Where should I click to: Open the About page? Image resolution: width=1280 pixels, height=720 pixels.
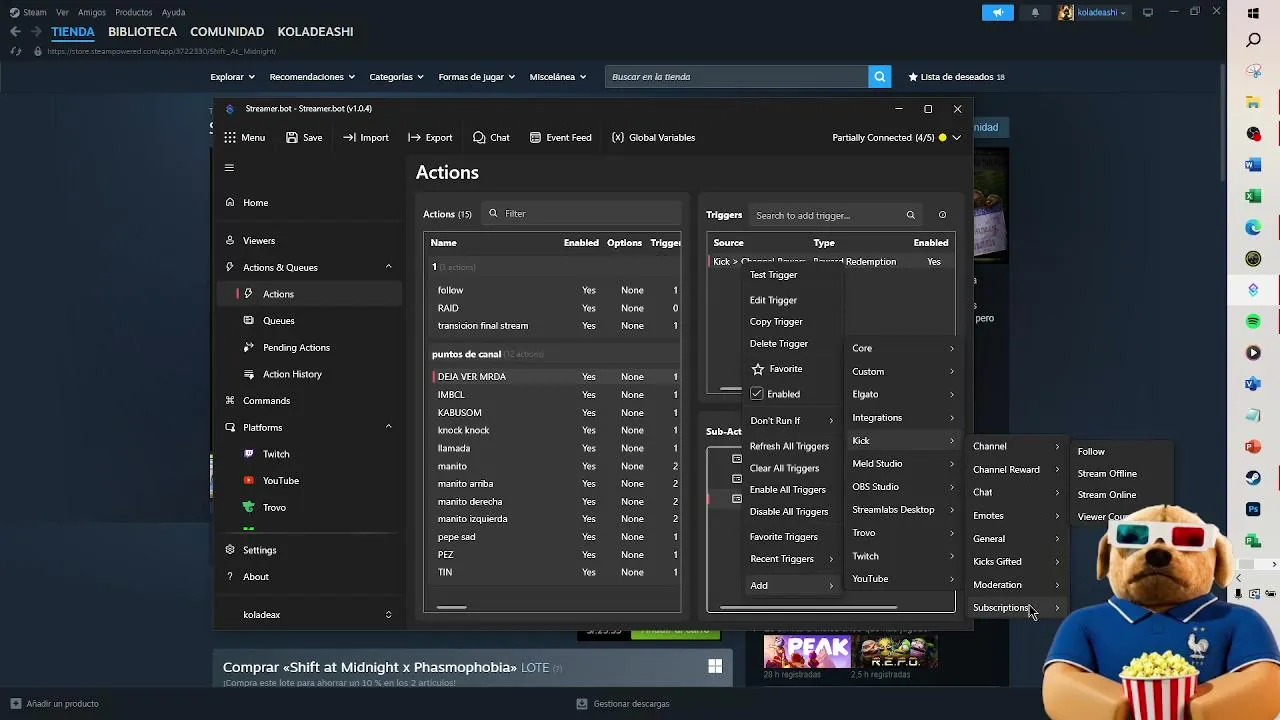256,577
